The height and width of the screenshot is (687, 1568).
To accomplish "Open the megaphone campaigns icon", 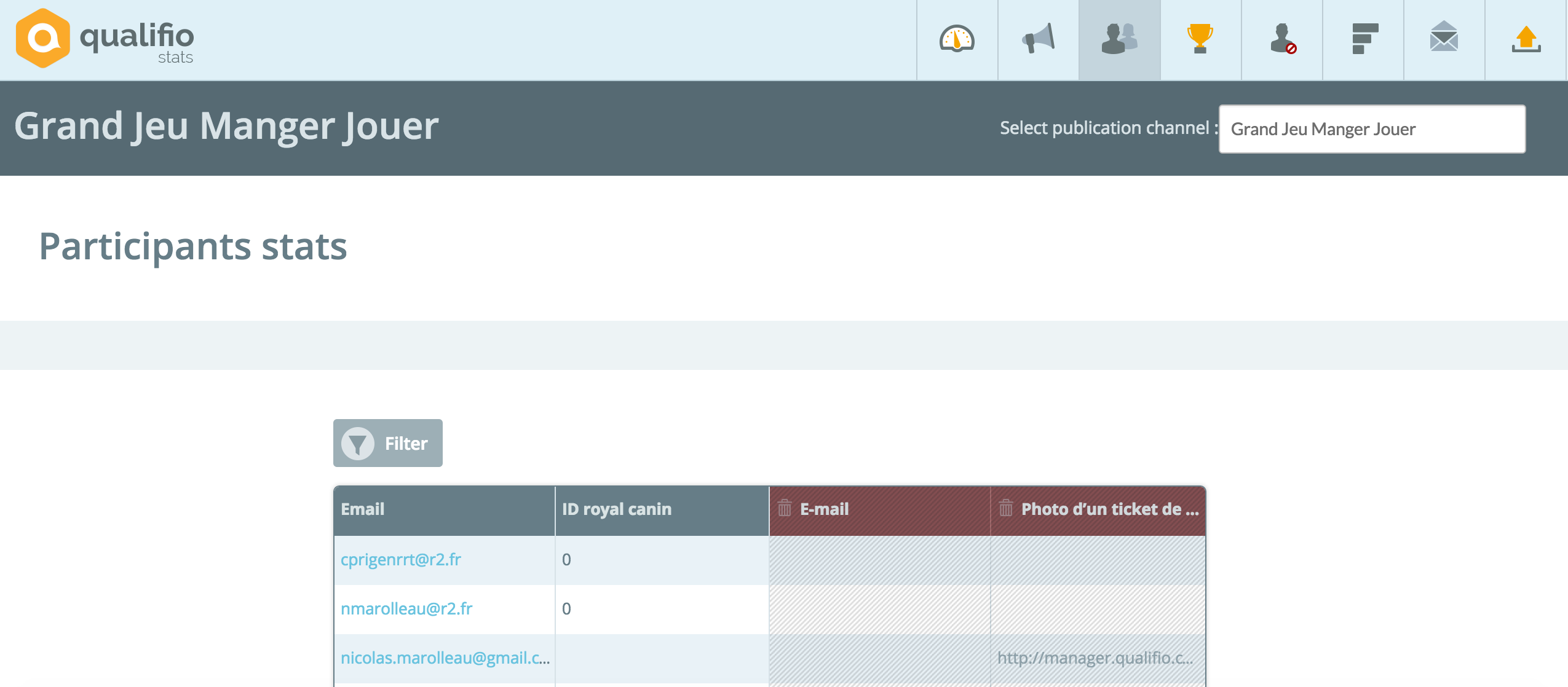I will 1038,39.
